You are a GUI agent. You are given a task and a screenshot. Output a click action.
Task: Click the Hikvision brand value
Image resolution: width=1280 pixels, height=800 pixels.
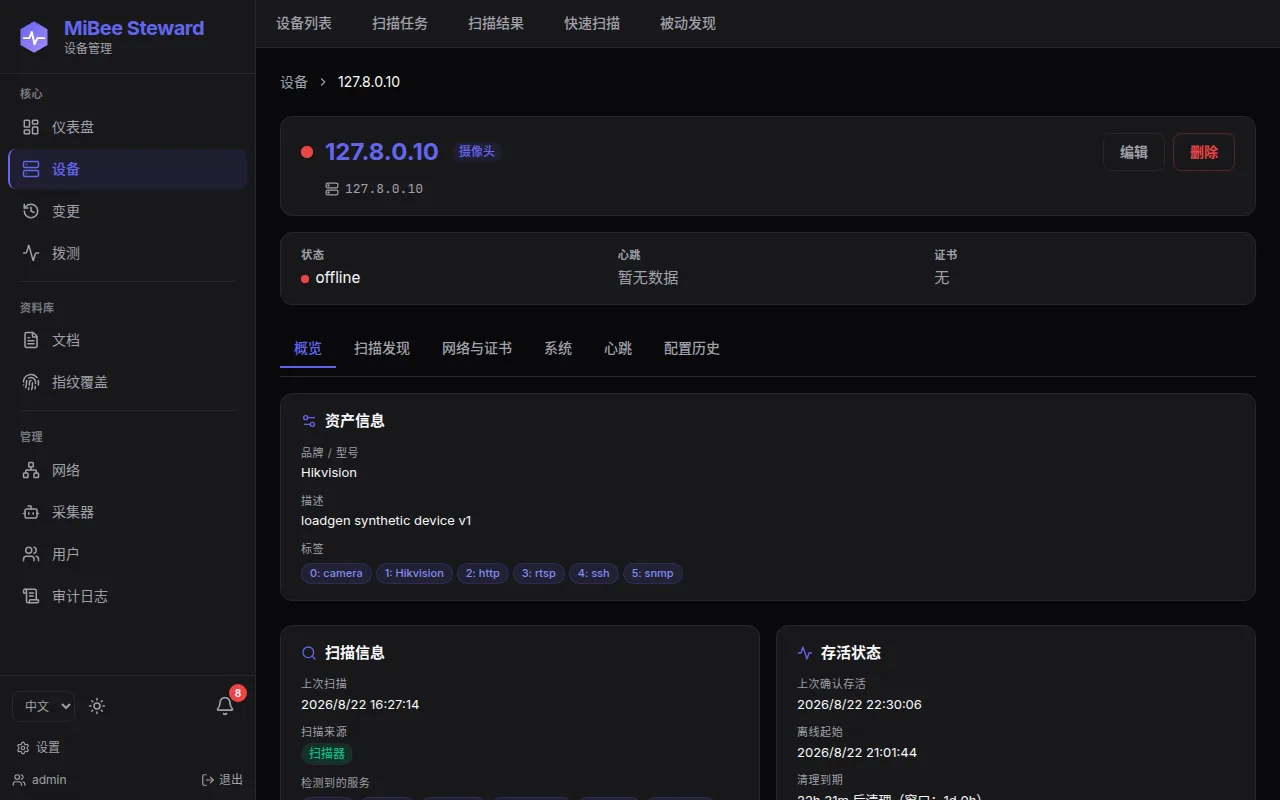(x=329, y=472)
